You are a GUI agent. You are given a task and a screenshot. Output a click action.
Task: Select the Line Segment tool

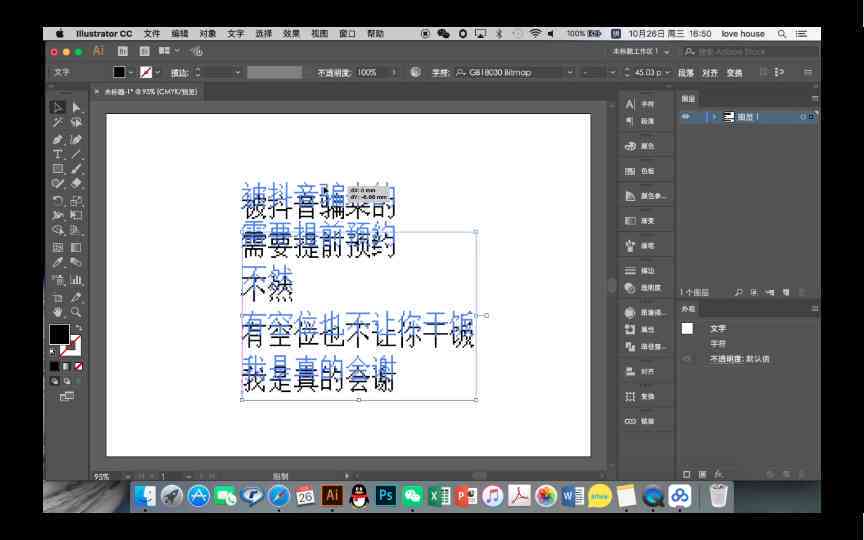pos(76,154)
